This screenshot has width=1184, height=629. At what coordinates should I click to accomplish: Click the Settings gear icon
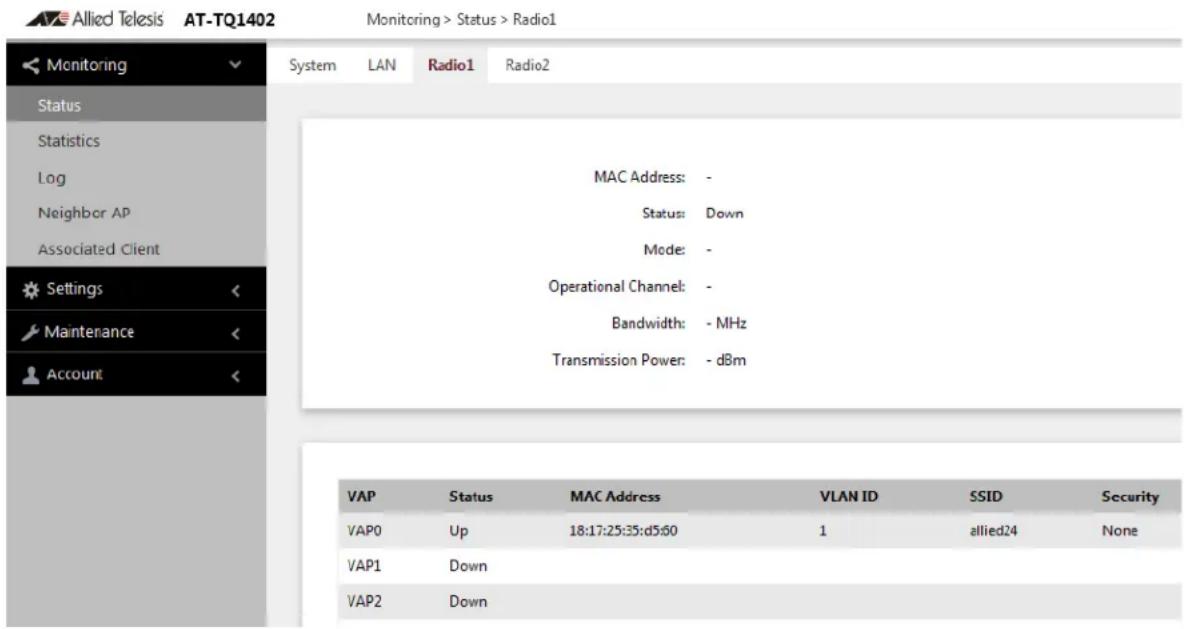pos(30,290)
